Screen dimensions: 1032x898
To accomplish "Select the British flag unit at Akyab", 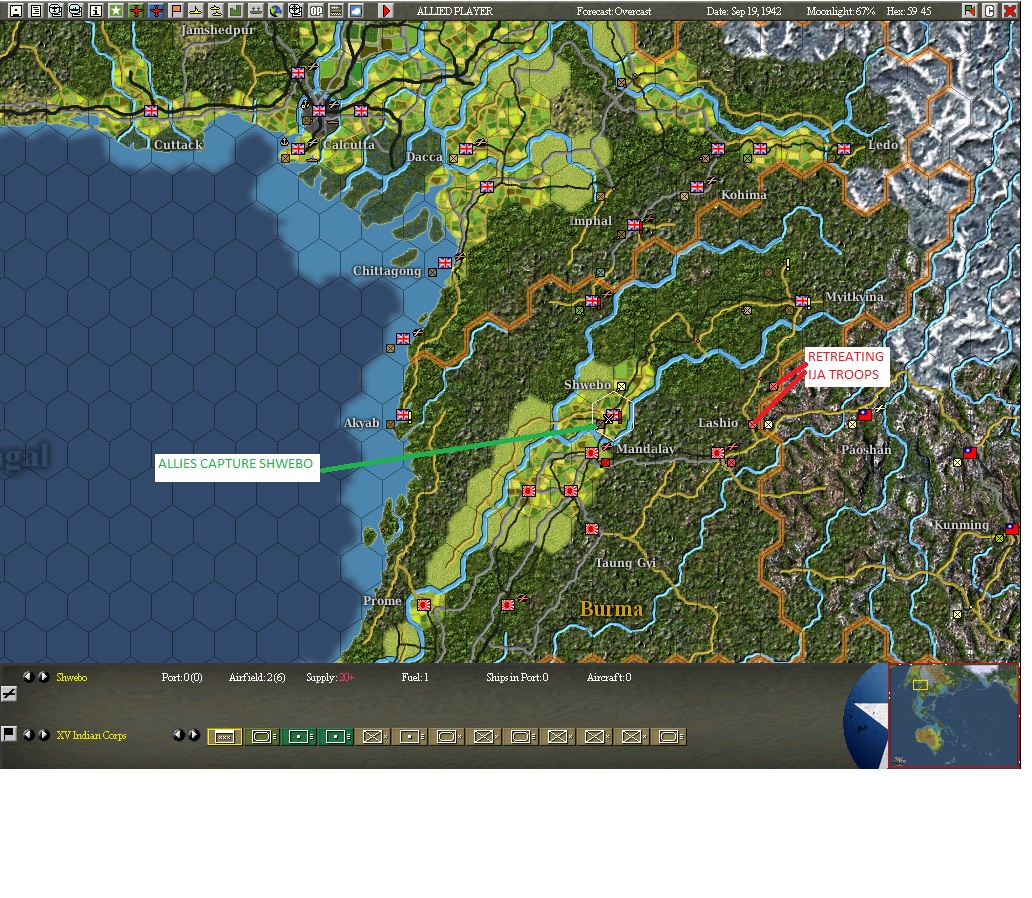I will 403,415.
